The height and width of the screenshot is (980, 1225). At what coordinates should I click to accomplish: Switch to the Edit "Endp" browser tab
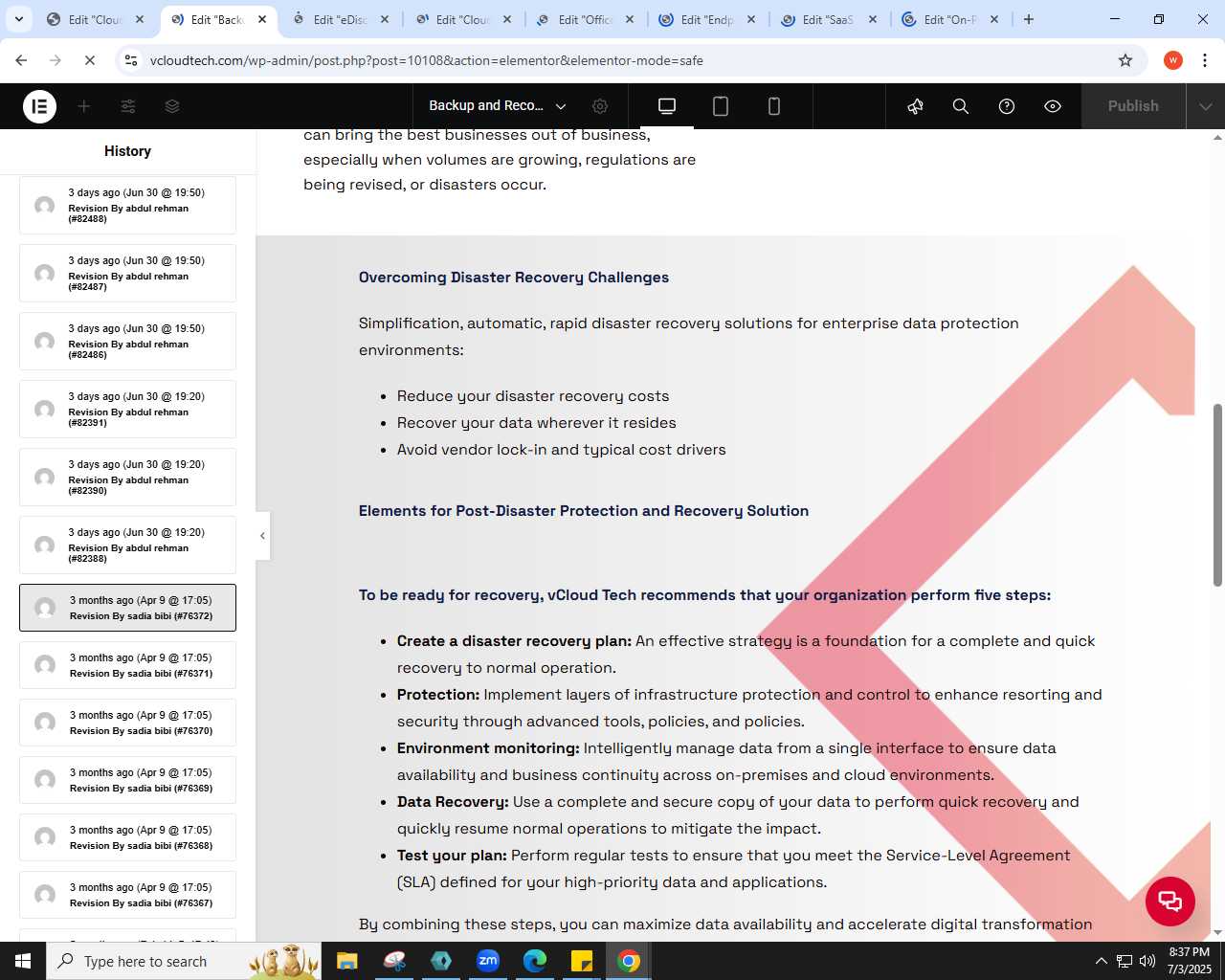(706, 19)
